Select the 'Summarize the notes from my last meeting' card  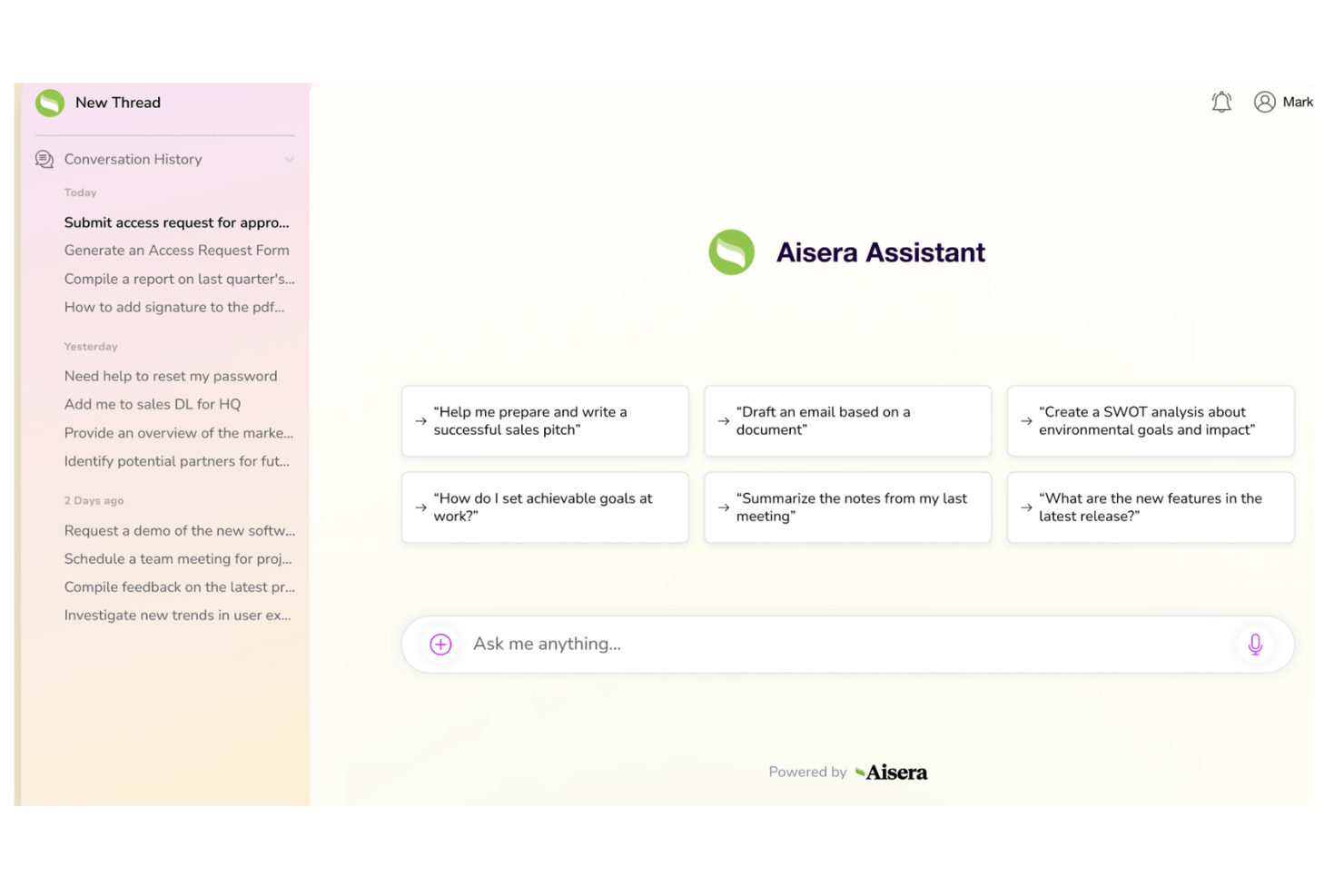[847, 507]
